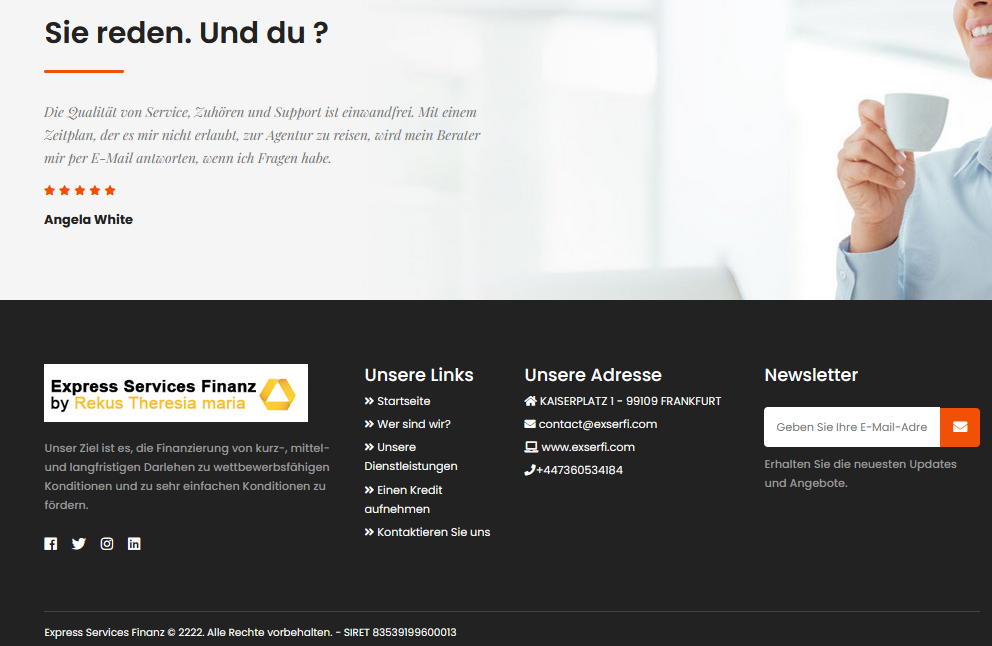Screen dimensions: 992x646
Task: Click the copyright line with SIRET number
Action: point(251,632)
